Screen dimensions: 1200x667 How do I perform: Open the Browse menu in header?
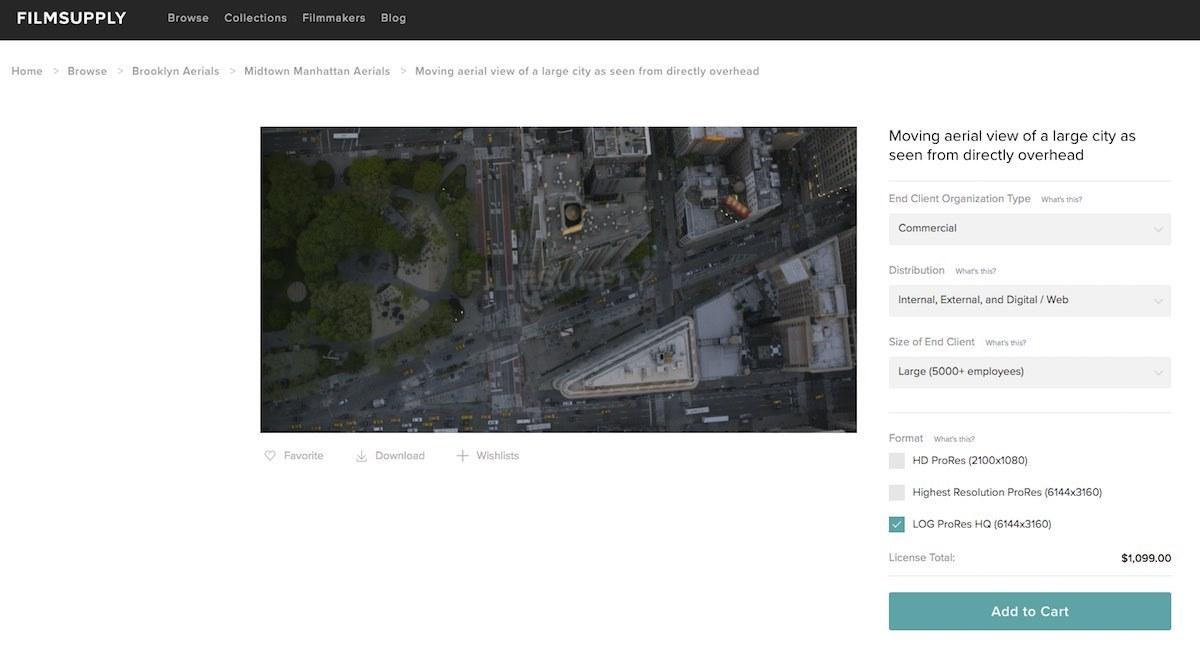(x=188, y=18)
